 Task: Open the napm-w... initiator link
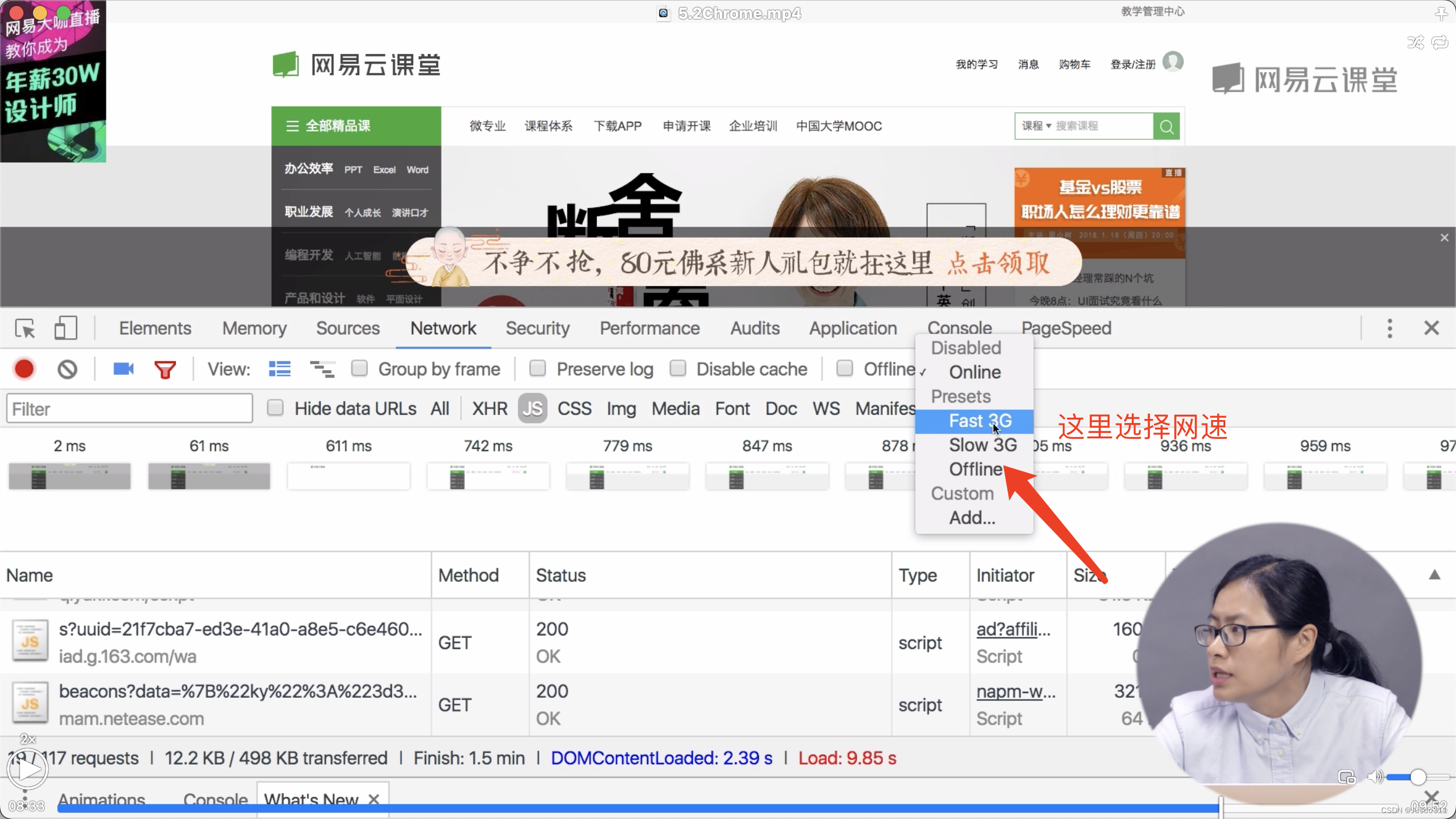click(x=1016, y=691)
